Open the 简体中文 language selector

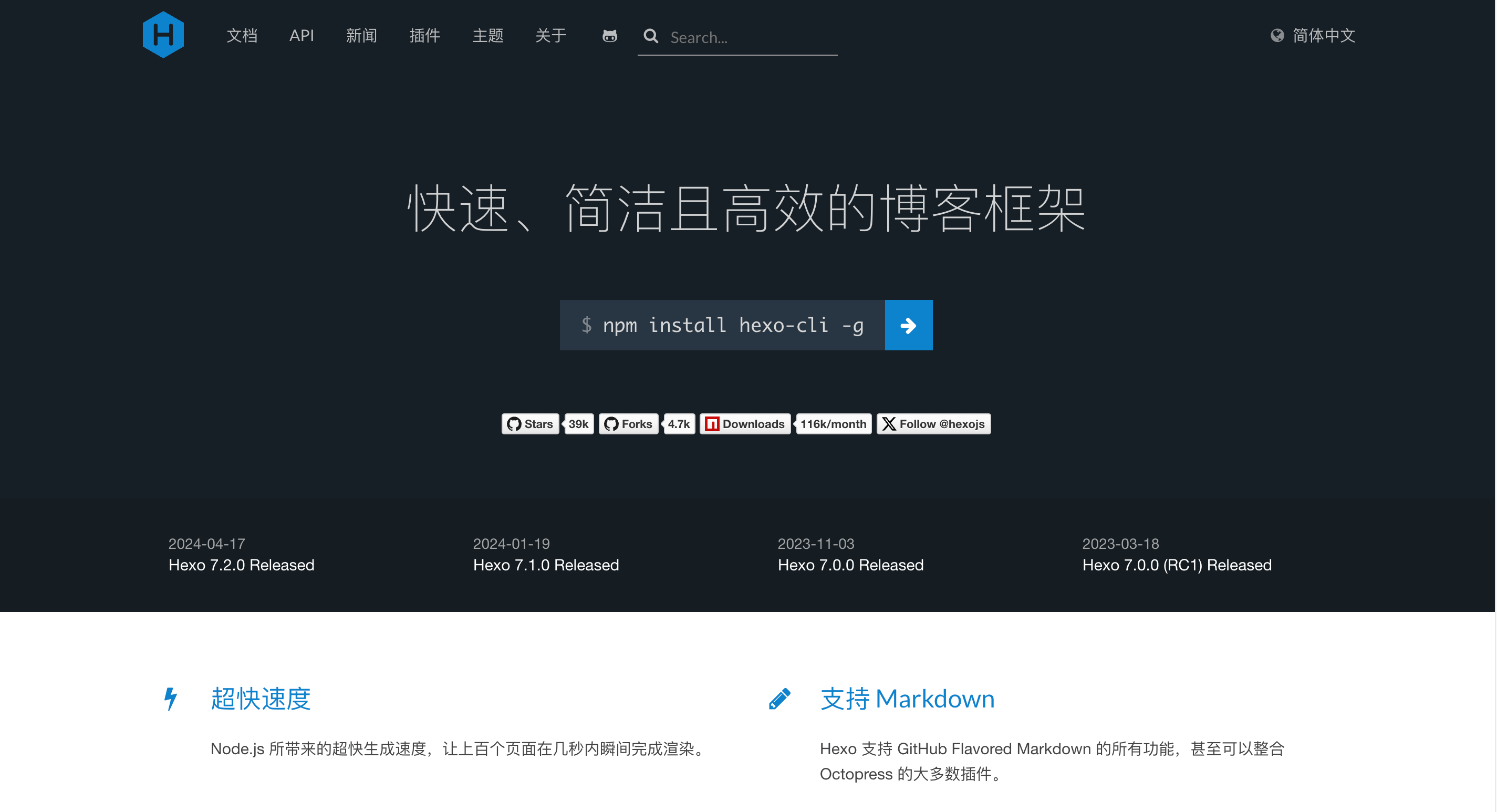click(1323, 36)
